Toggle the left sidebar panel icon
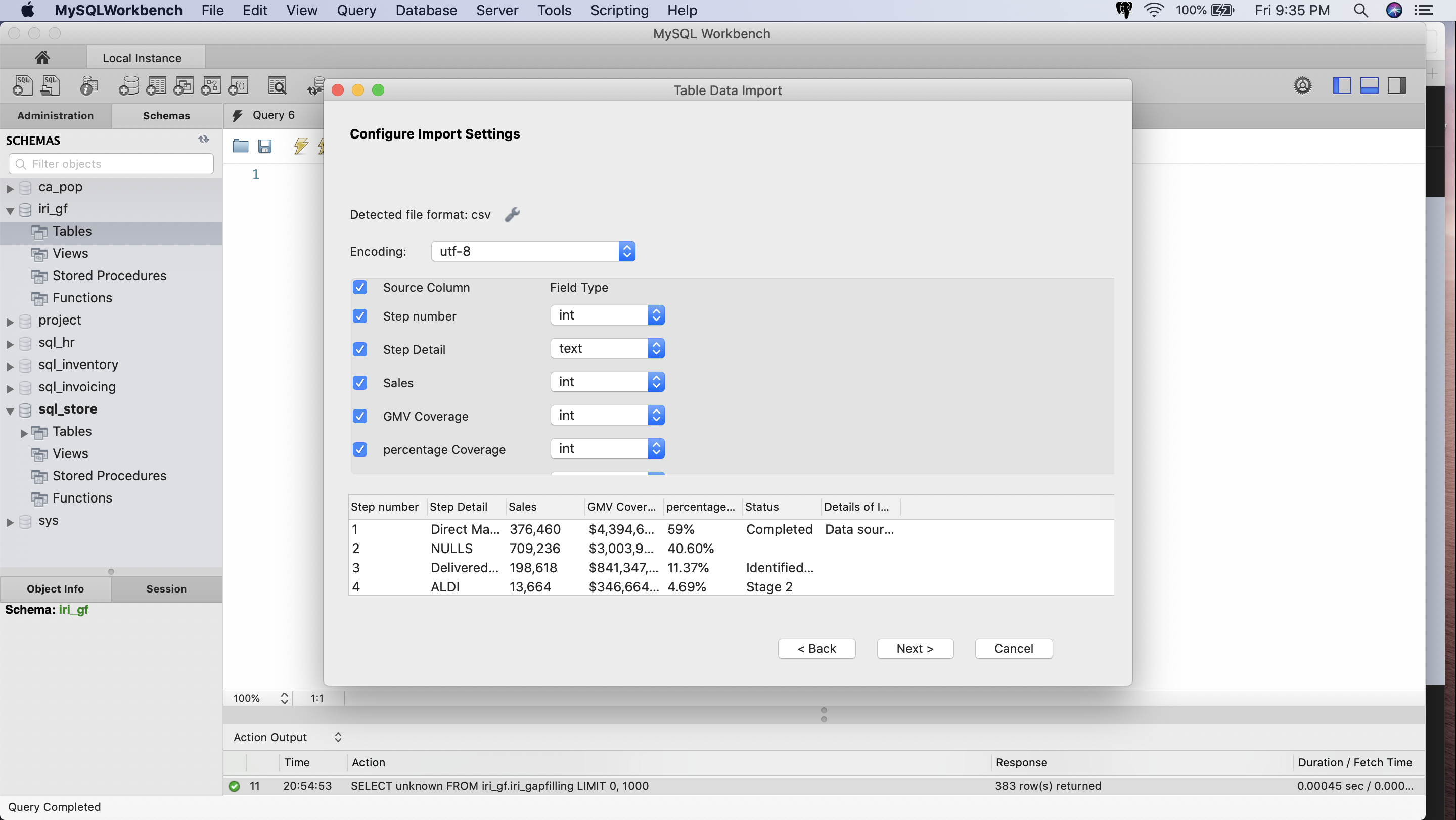Image resolution: width=1456 pixels, height=820 pixels. click(1342, 86)
